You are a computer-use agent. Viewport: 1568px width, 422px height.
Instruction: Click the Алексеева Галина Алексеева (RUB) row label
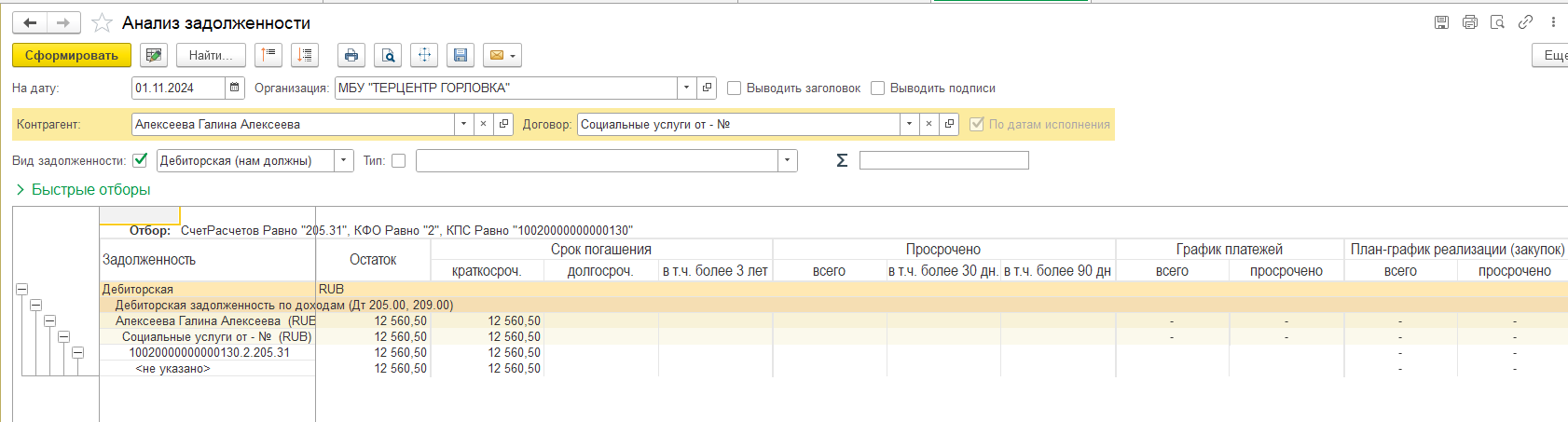215,320
